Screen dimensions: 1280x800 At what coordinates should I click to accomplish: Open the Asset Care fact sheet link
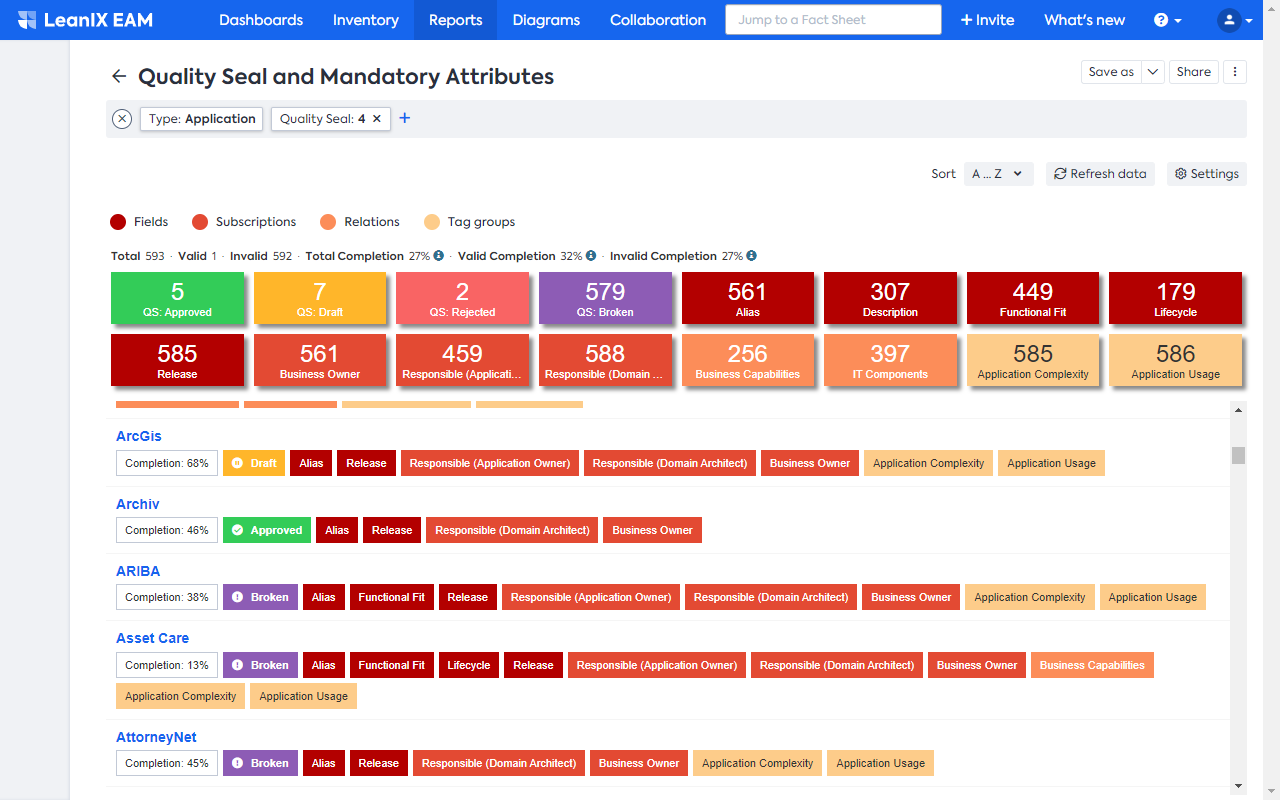coord(152,638)
